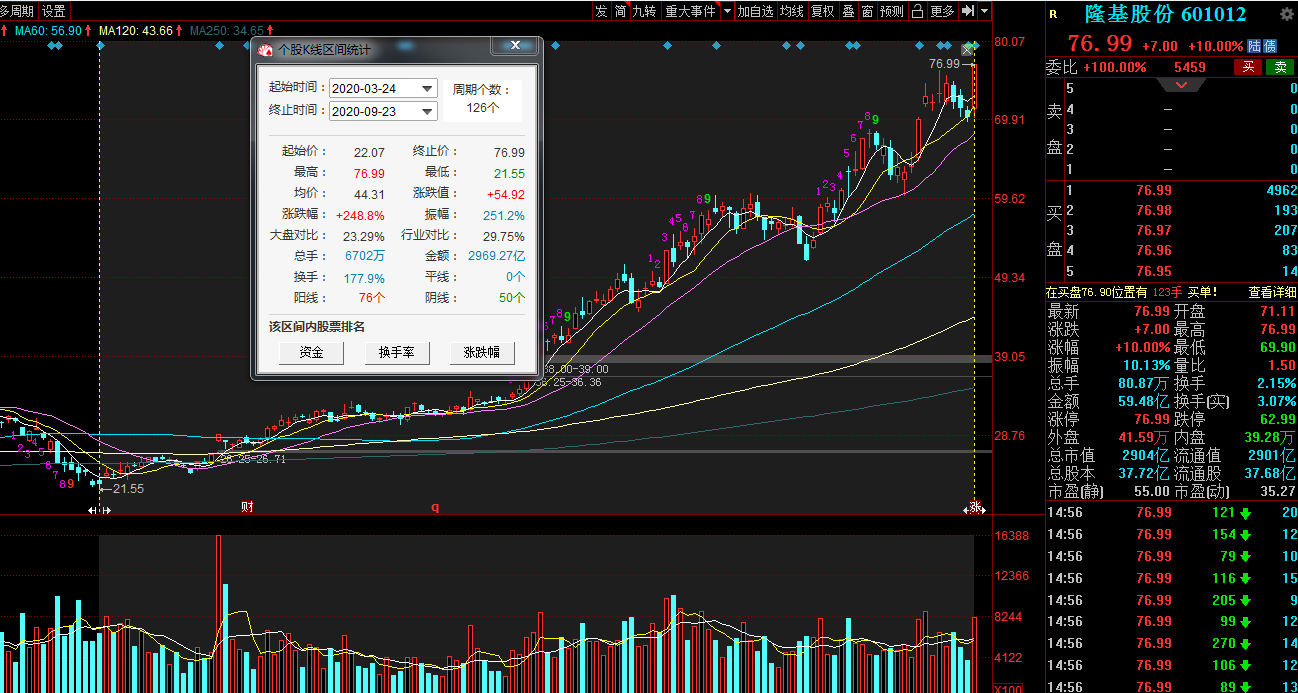The image size is (1298, 693).
Task: Click MA60: 56.90 label
Action: coord(48,32)
